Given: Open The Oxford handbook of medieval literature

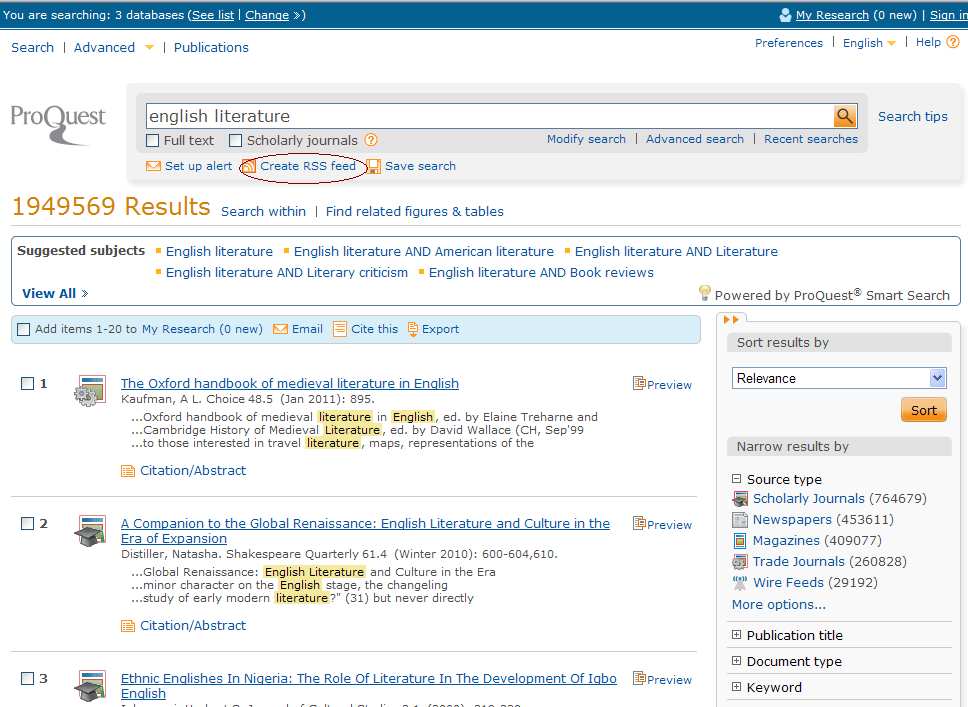Looking at the screenshot, I should coord(290,383).
